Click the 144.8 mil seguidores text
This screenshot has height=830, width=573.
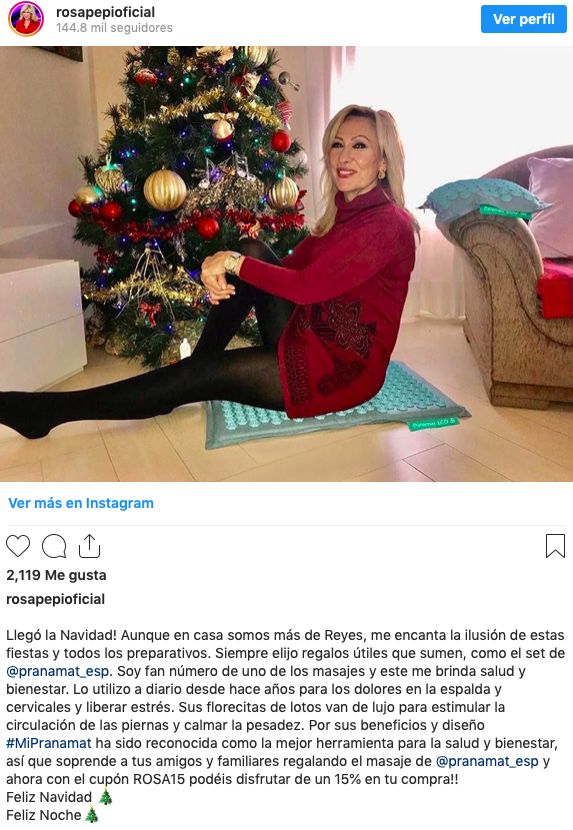coord(114,28)
